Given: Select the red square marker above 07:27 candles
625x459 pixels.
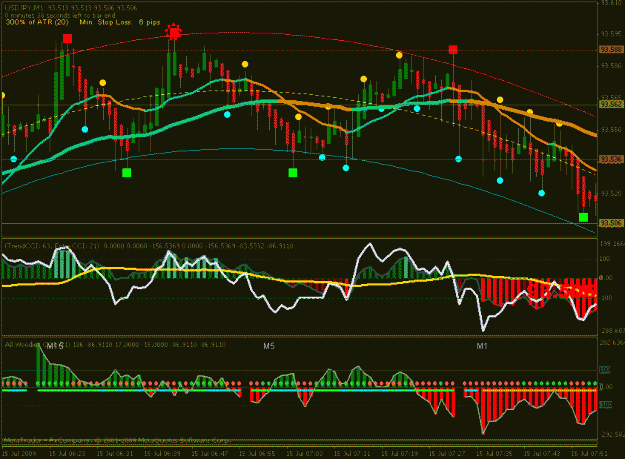Looking at the screenshot, I should point(453,49).
